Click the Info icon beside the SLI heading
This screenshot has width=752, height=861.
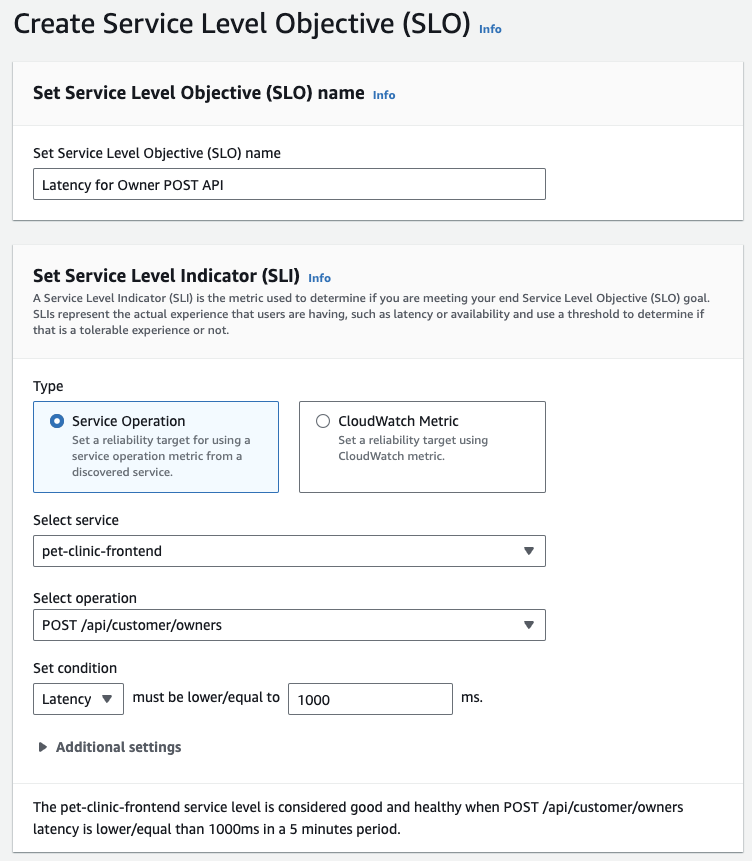[318, 278]
